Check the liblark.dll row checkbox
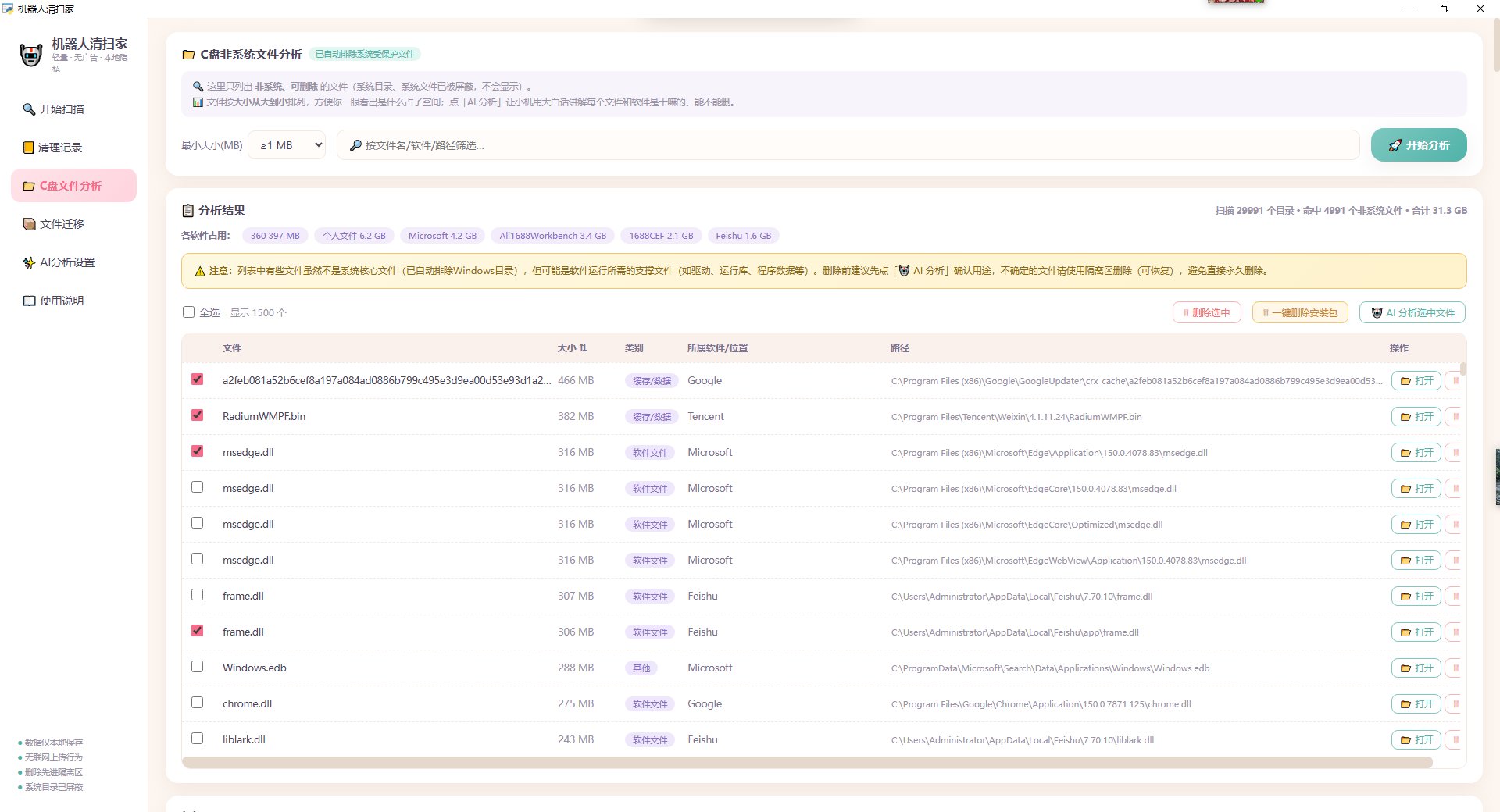Viewport: 1500px width, 812px height. (x=197, y=739)
